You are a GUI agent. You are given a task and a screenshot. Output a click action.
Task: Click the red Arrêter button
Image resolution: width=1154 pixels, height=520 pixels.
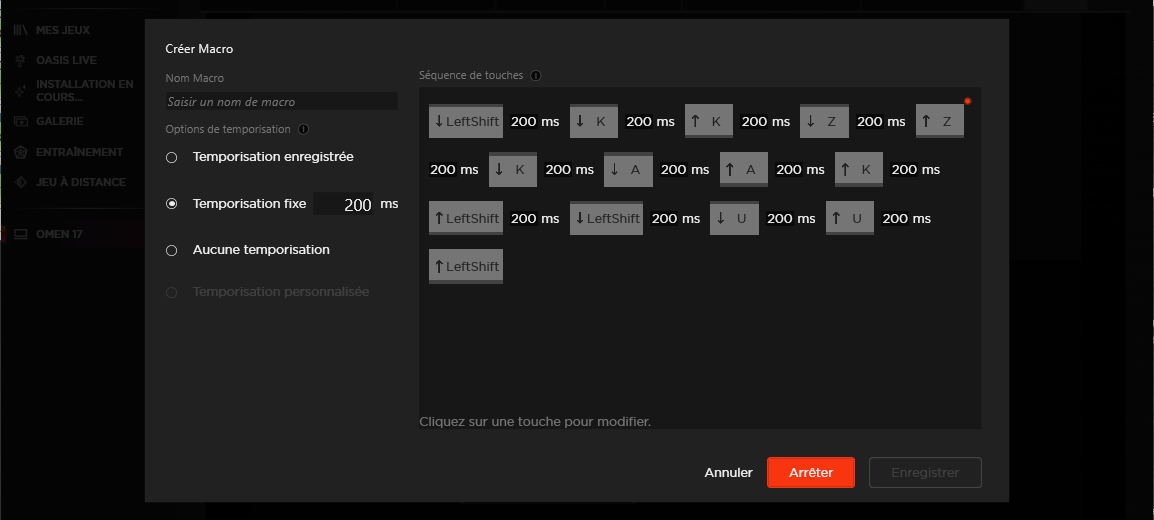click(810, 473)
